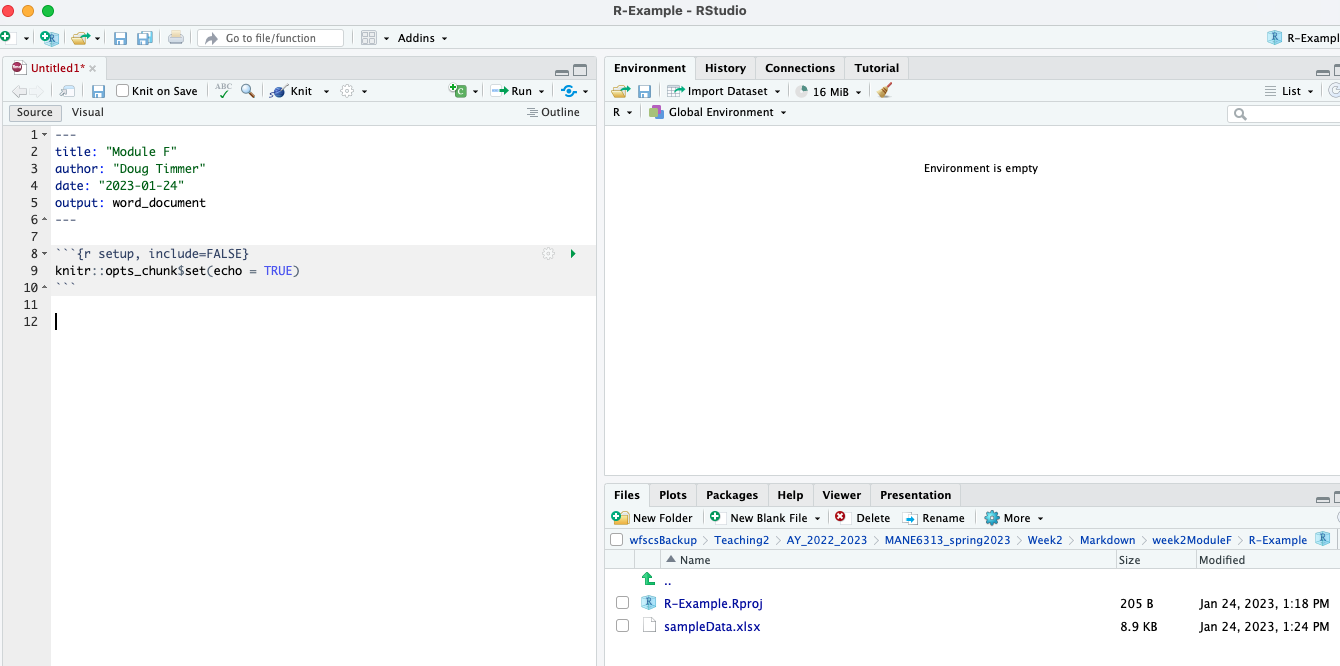Click the run setup chunk green arrow
Image resolution: width=1340 pixels, height=666 pixels.
click(x=573, y=253)
